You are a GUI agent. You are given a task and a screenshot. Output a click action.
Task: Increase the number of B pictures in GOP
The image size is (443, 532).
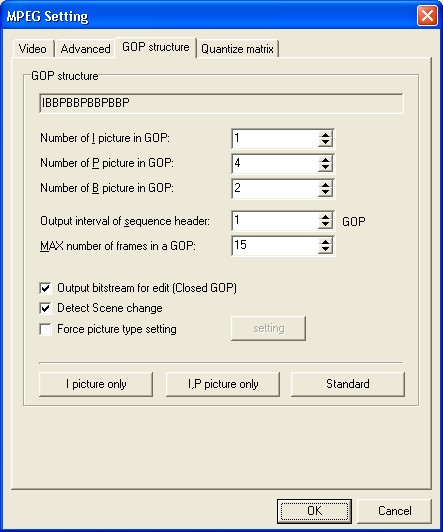325,185
